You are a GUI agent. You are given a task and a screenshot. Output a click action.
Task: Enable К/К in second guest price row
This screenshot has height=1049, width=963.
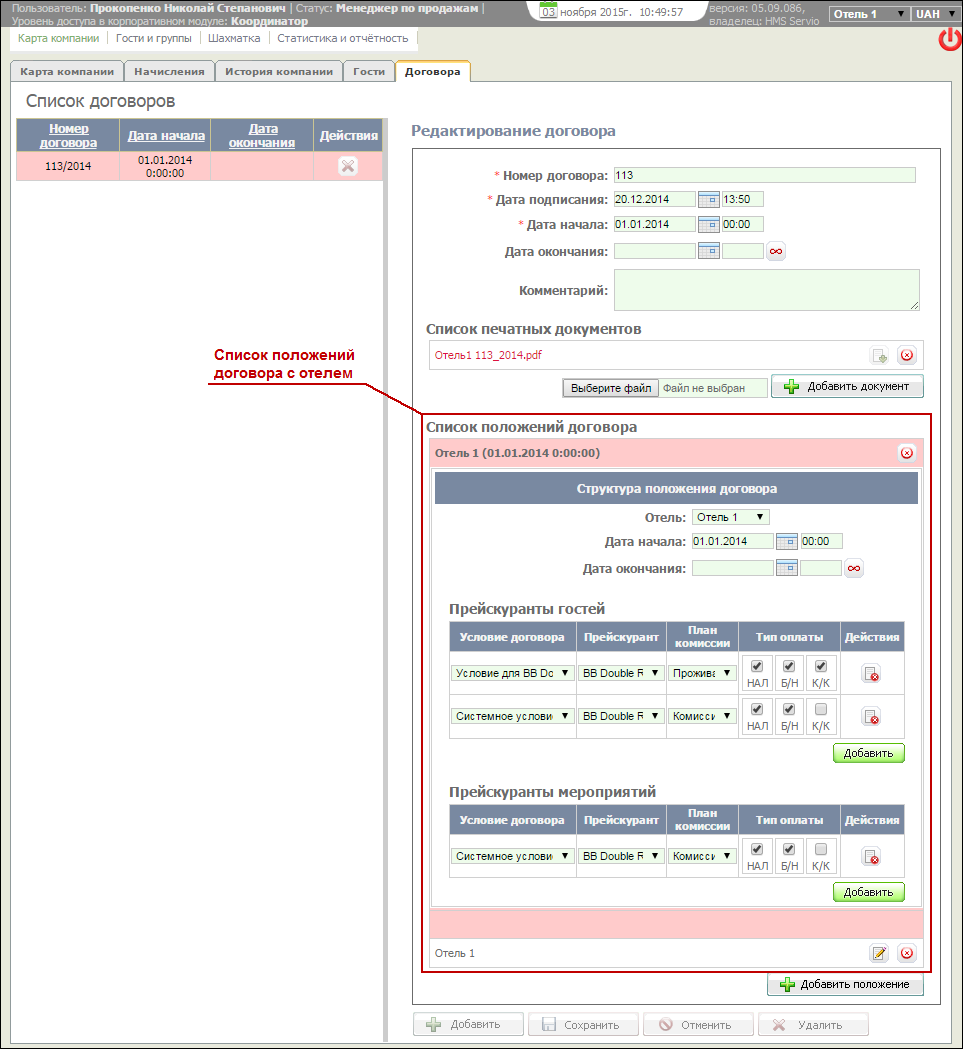(x=821, y=709)
